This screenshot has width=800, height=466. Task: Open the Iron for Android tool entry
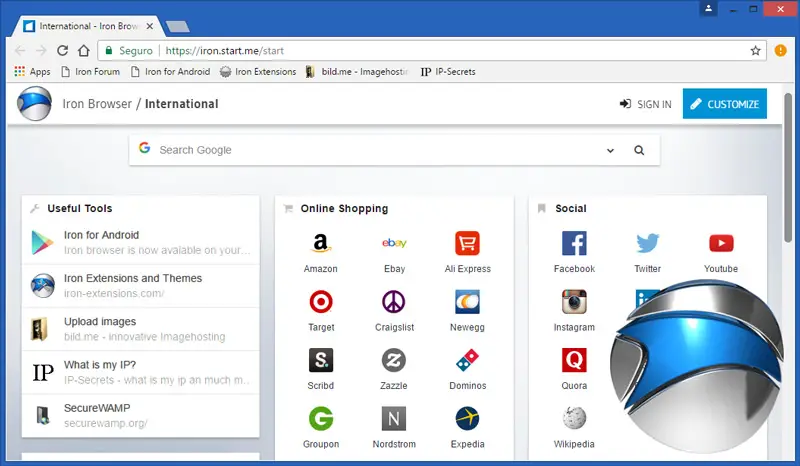pyautogui.click(x=140, y=242)
